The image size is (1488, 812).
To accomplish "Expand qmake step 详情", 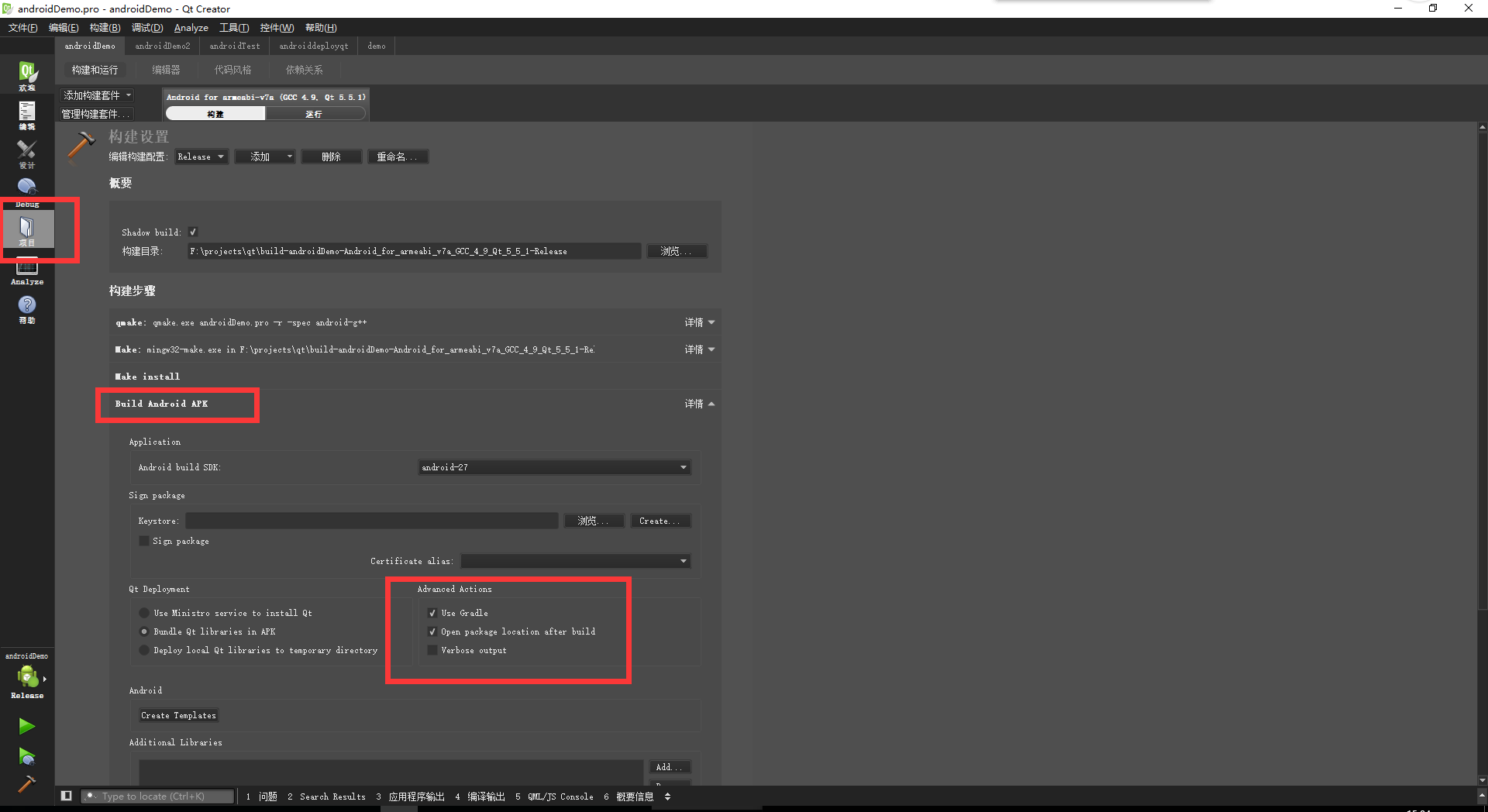I will pyautogui.click(x=699, y=322).
